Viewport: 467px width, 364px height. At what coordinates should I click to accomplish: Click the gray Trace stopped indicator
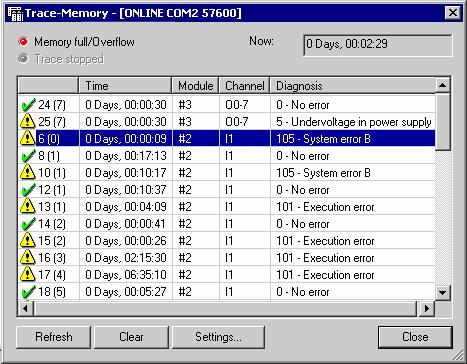tap(23, 59)
